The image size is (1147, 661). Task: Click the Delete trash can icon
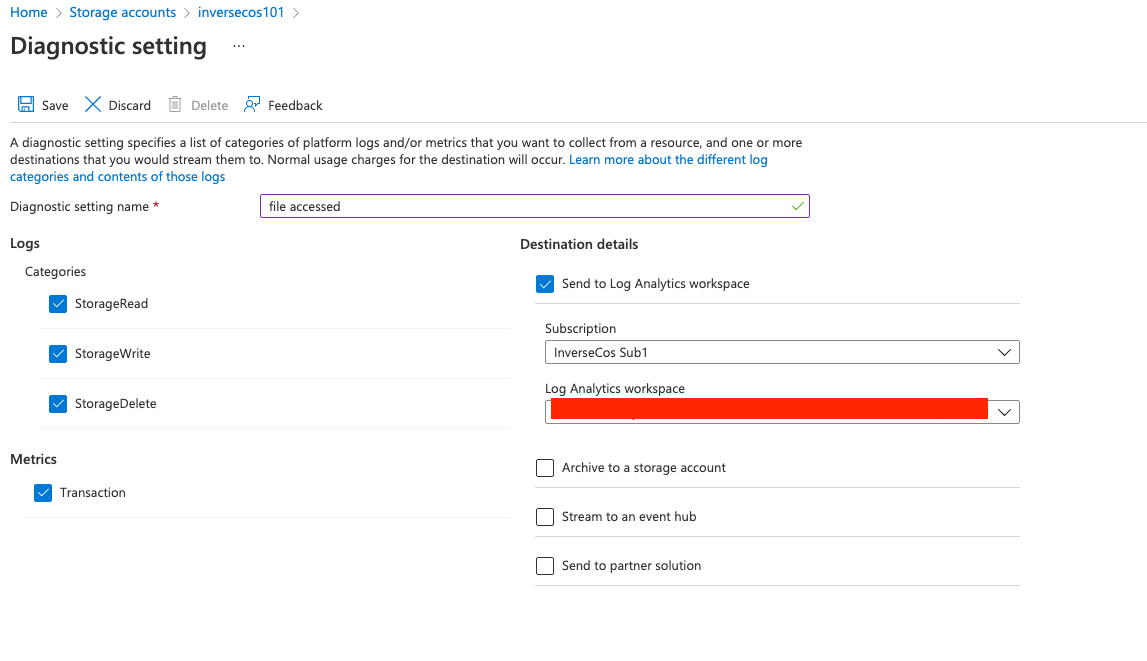click(175, 105)
